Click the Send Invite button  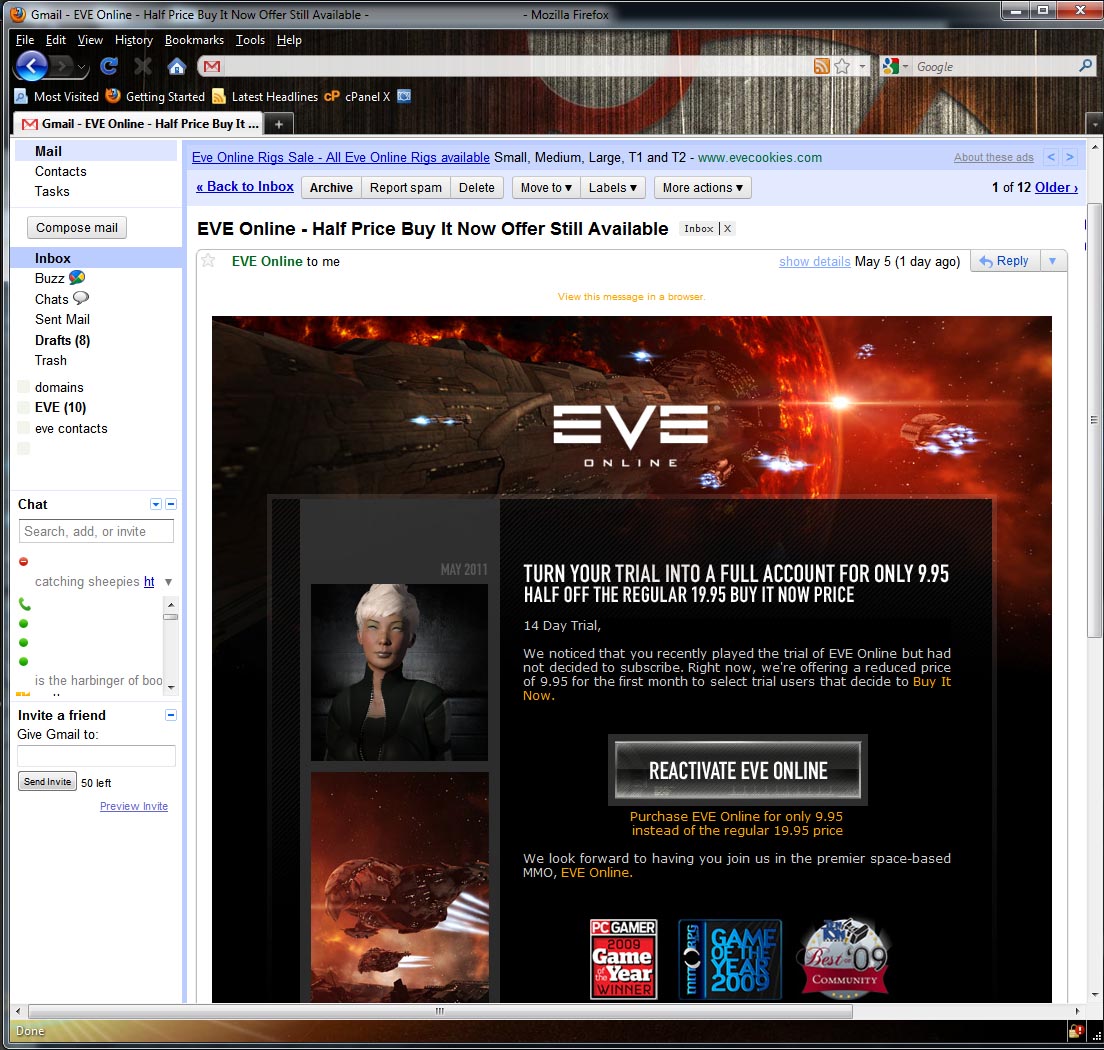pyautogui.click(x=47, y=781)
